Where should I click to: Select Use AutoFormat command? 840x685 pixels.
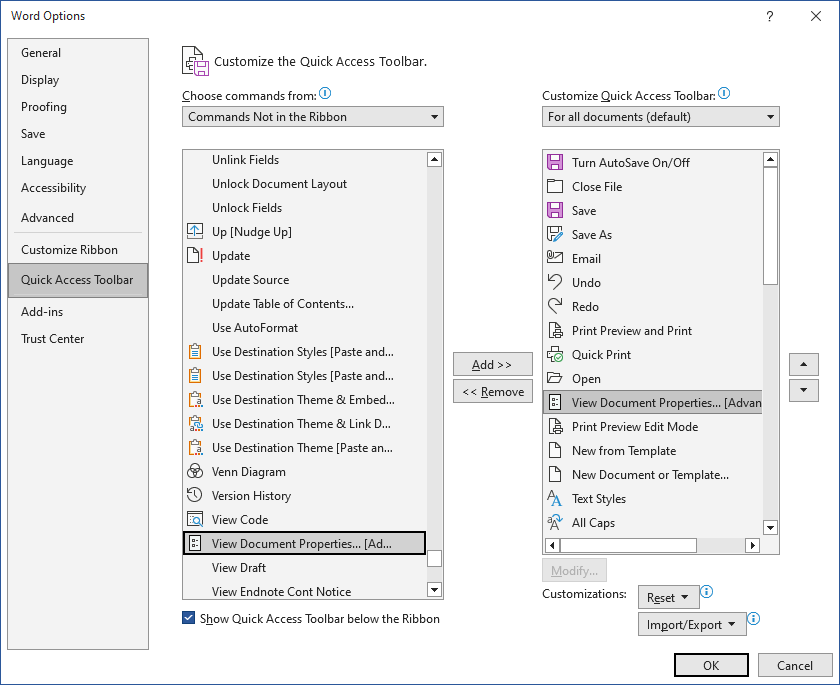pos(304,328)
